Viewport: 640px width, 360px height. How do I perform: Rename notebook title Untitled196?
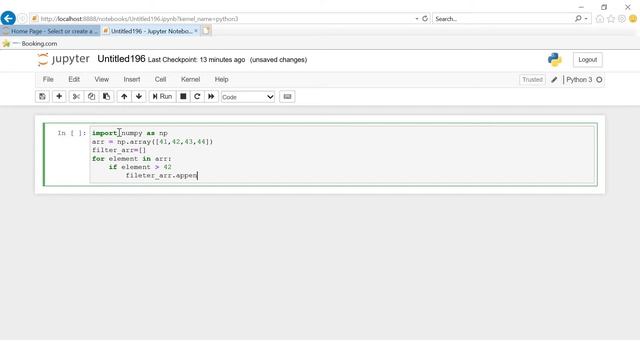coord(121,59)
